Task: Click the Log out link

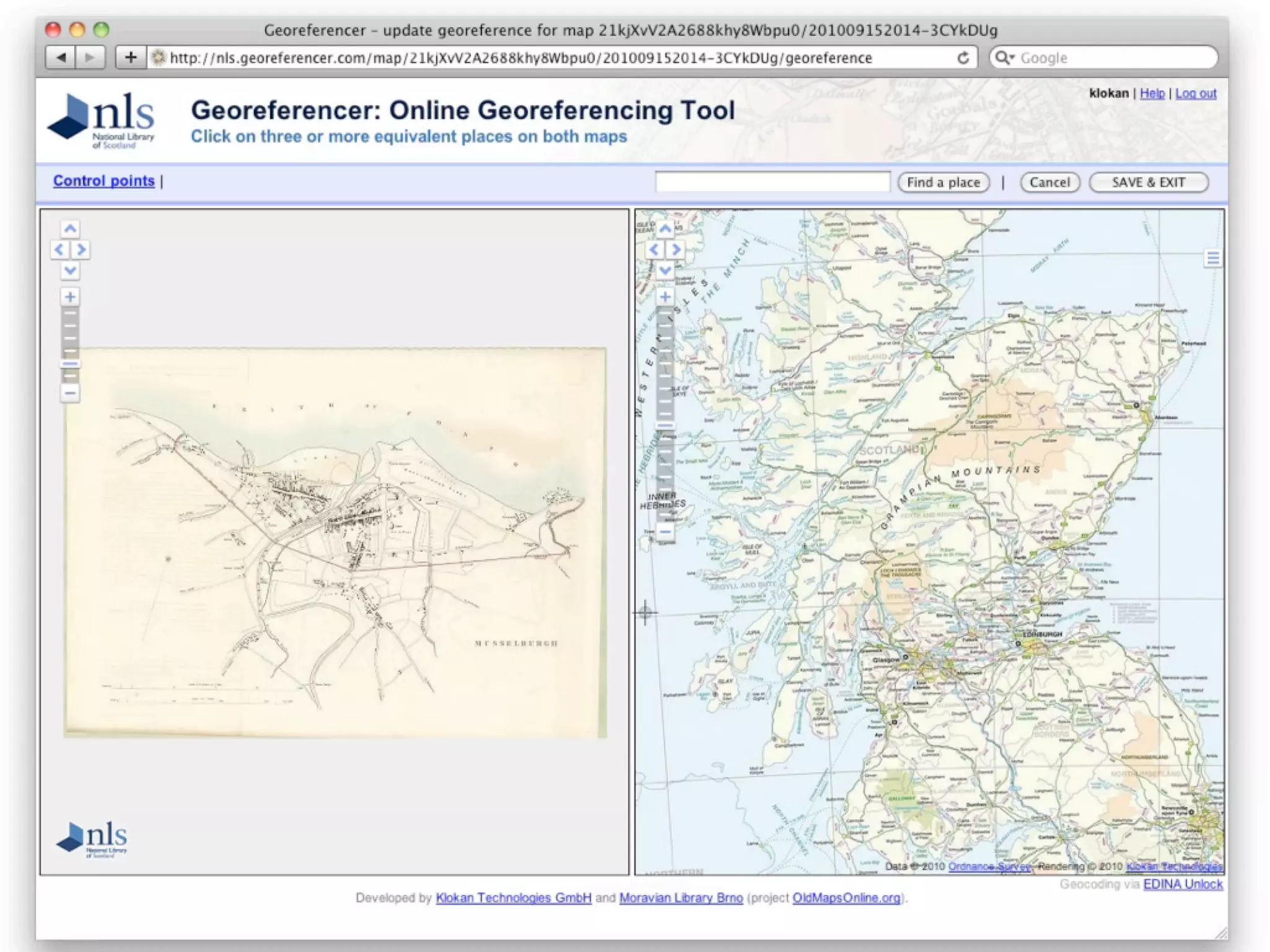Action: [1195, 94]
